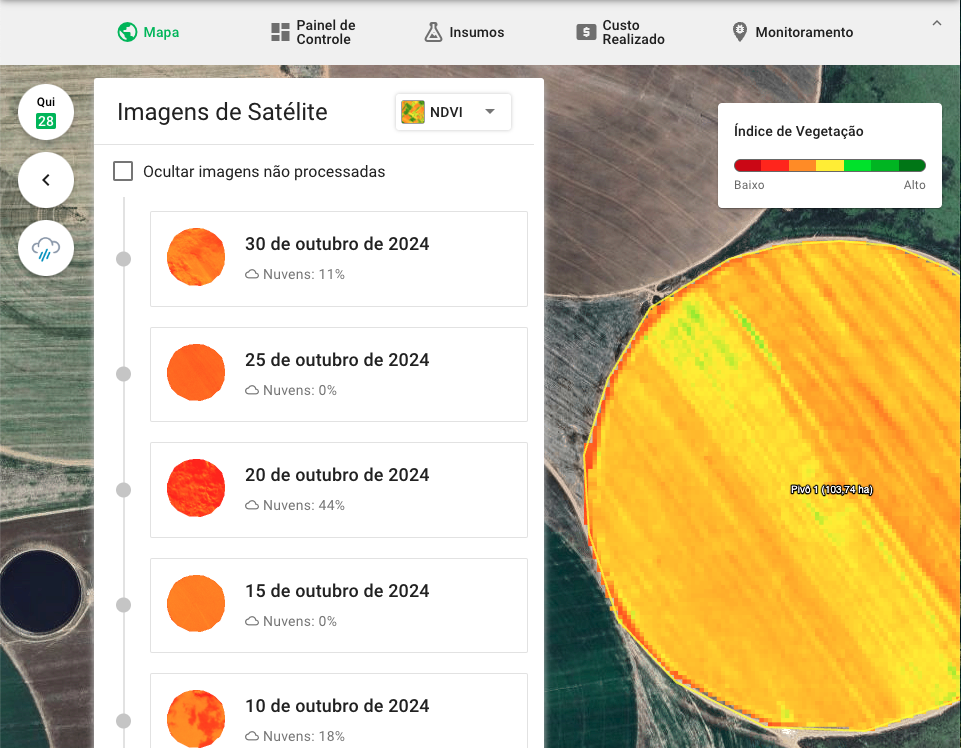Image resolution: width=961 pixels, height=748 pixels.
Task: Select the 30 de outubro de 2024 image
Action: click(338, 258)
